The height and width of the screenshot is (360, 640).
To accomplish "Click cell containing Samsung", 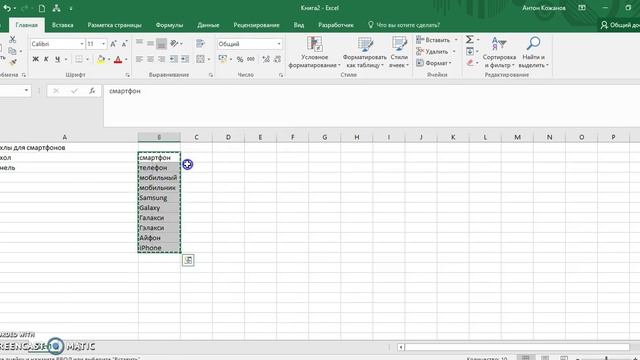I will (x=159, y=198).
